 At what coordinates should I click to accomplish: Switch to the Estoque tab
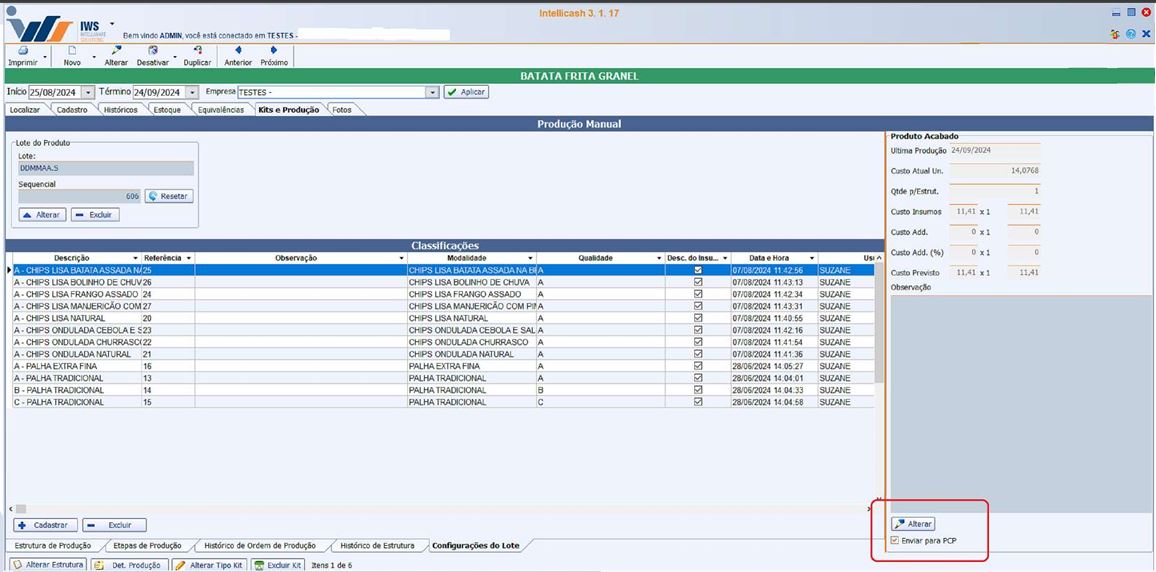click(x=167, y=110)
